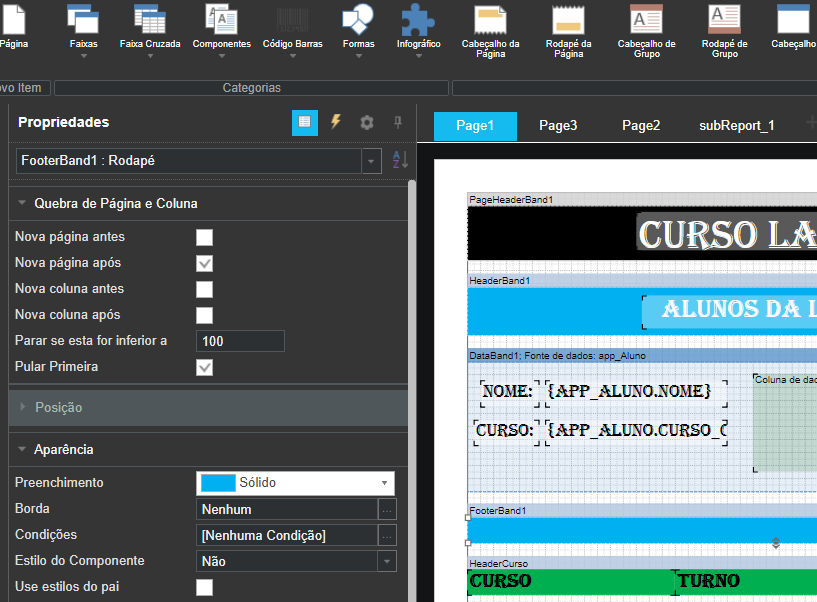817x602 pixels.
Task: Enable Nova coluna antes checkbox
Action: (204, 289)
